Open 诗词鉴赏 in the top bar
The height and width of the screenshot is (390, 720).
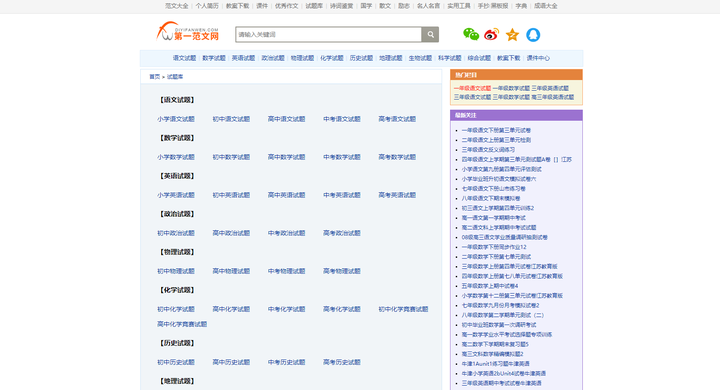click(x=342, y=6)
